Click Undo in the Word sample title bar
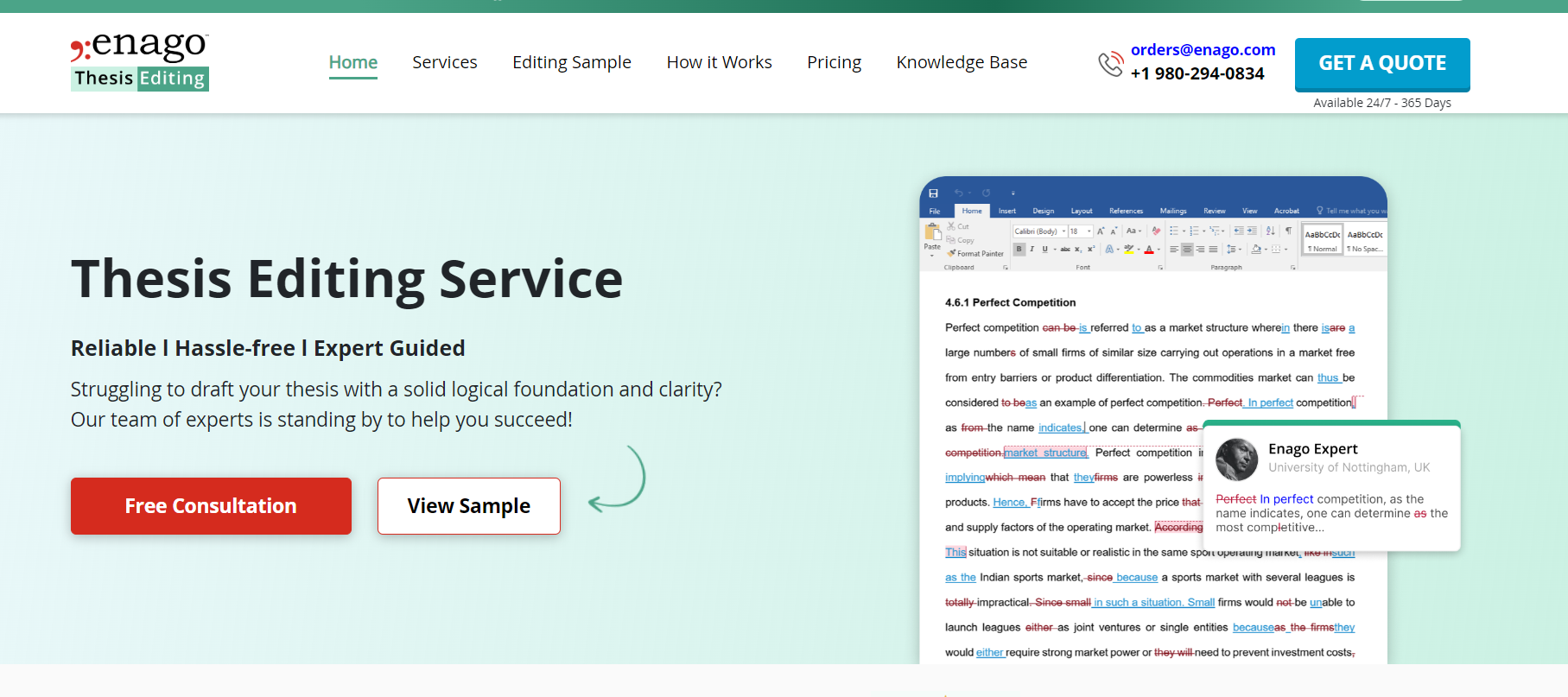This screenshot has height=697, width=1568. [x=959, y=193]
